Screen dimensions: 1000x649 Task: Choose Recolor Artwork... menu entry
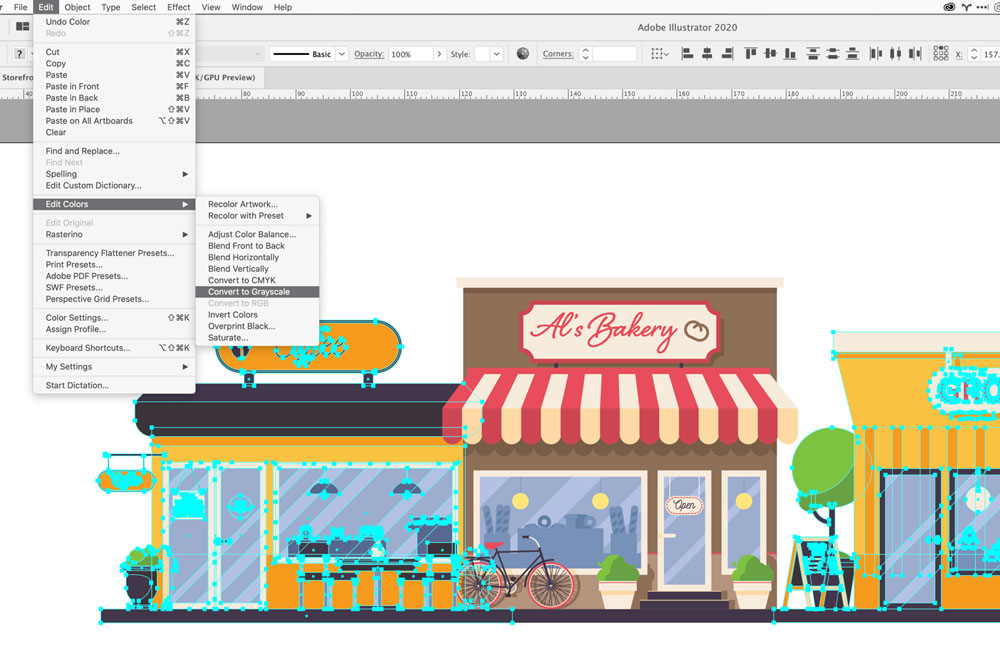point(243,204)
